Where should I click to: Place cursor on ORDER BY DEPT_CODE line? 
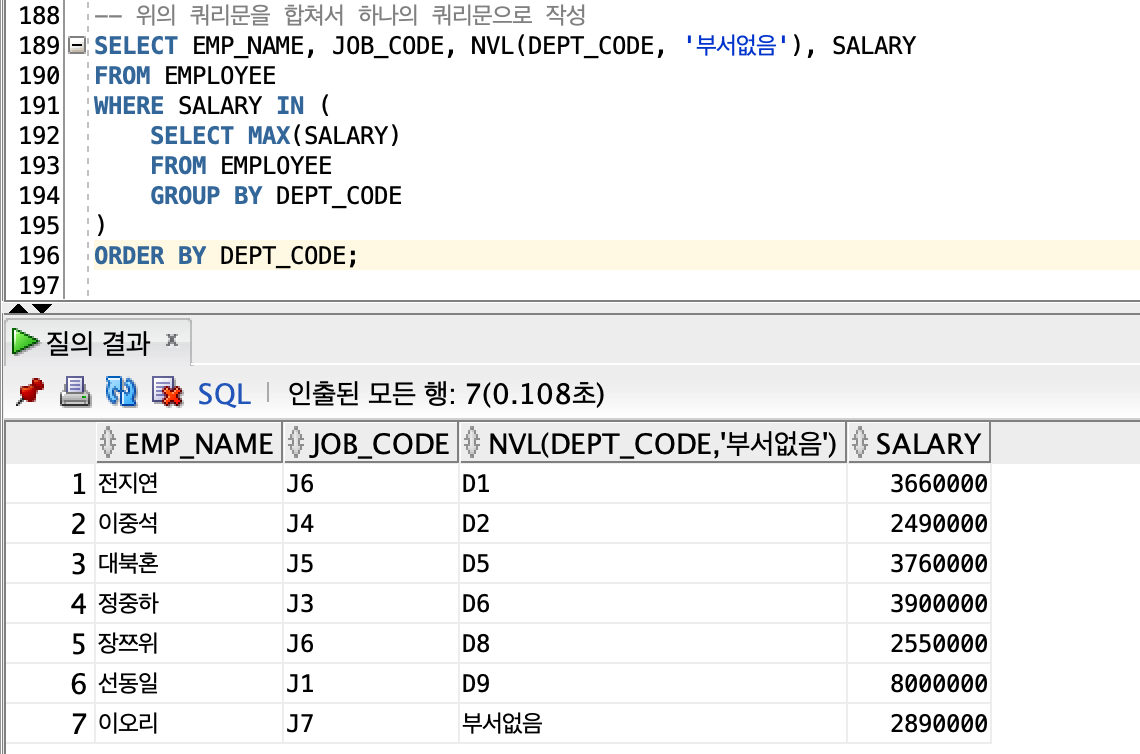(x=617, y=255)
